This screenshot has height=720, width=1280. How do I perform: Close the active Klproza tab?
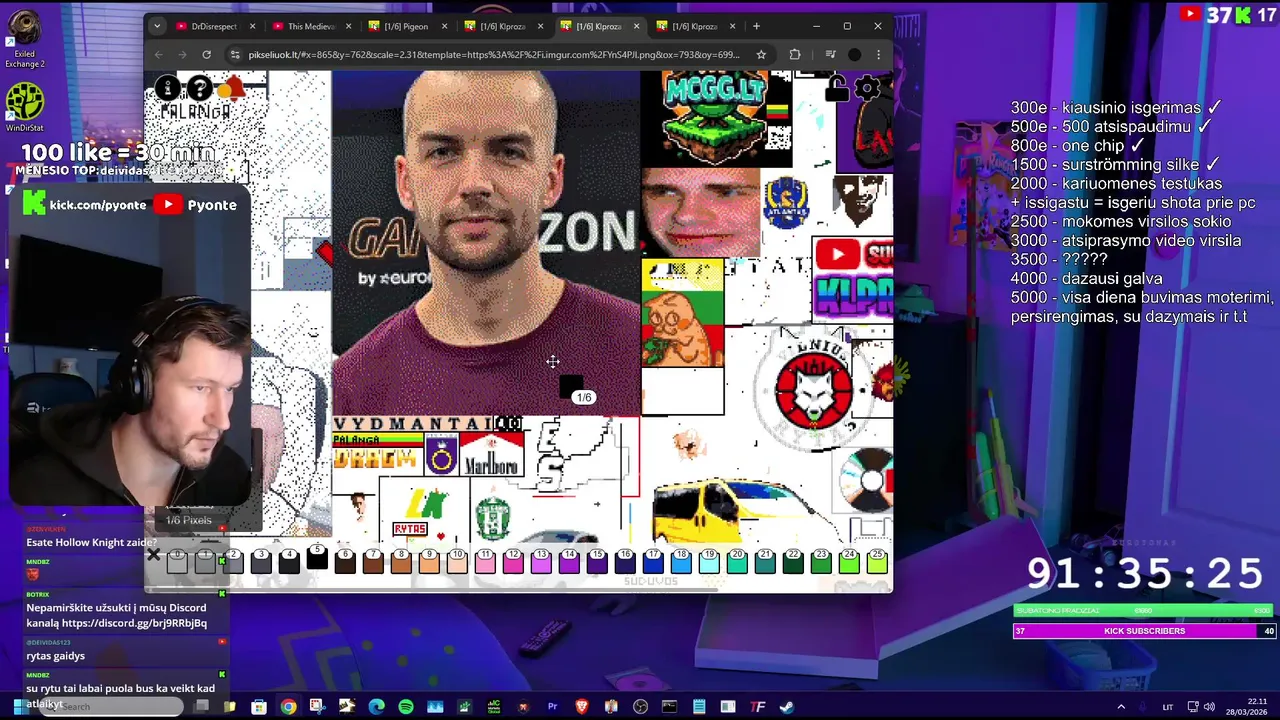point(636,26)
